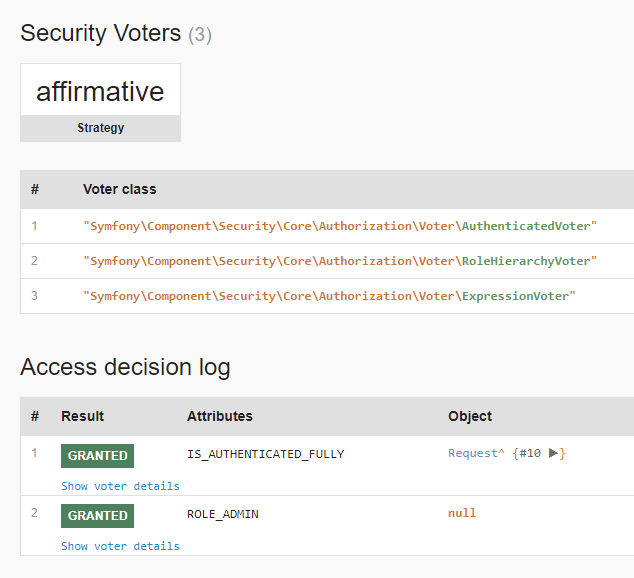
Task: Click the IS_AUTHENTICATED_FULLY attribute text
Action: (x=265, y=454)
